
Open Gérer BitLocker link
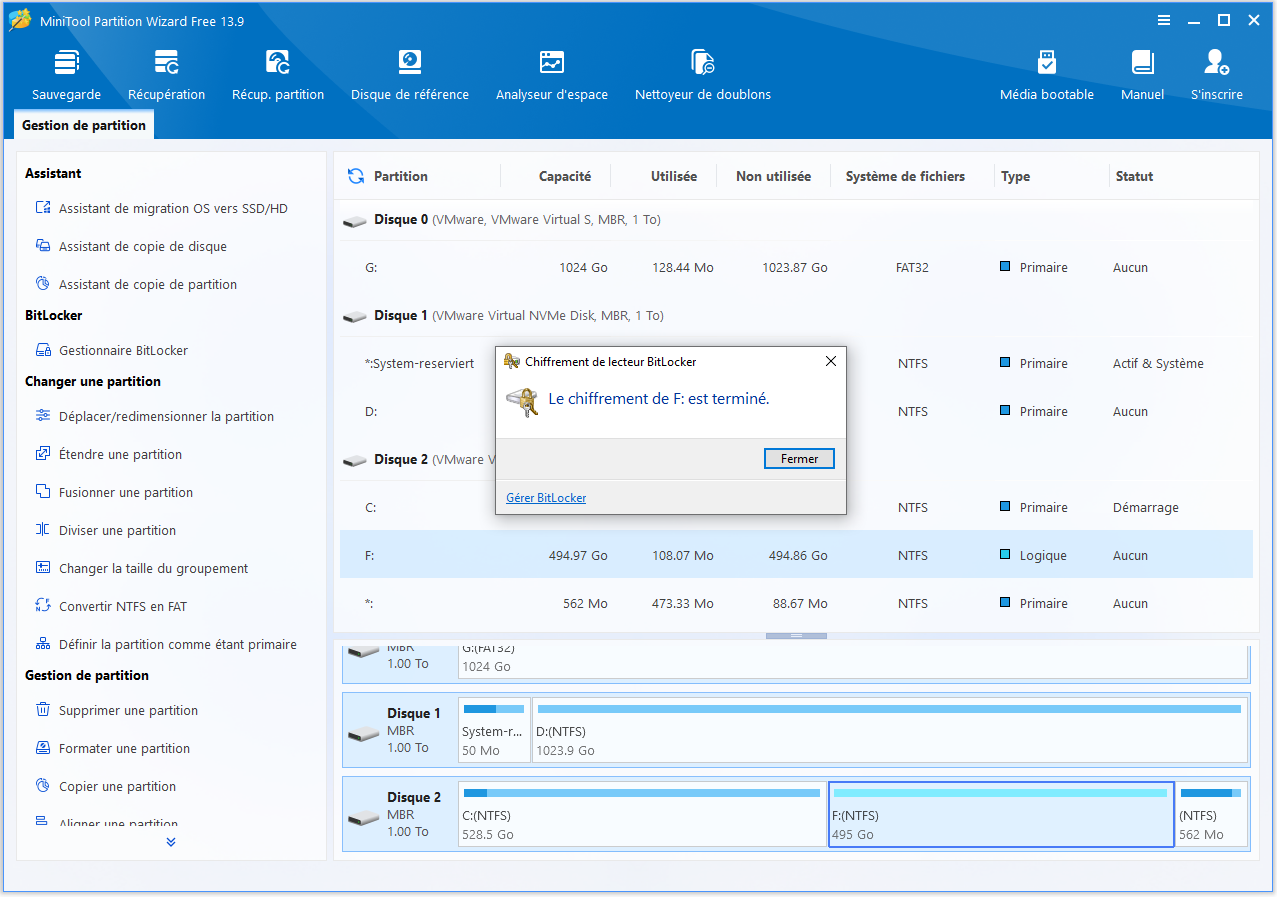(546, 498)
